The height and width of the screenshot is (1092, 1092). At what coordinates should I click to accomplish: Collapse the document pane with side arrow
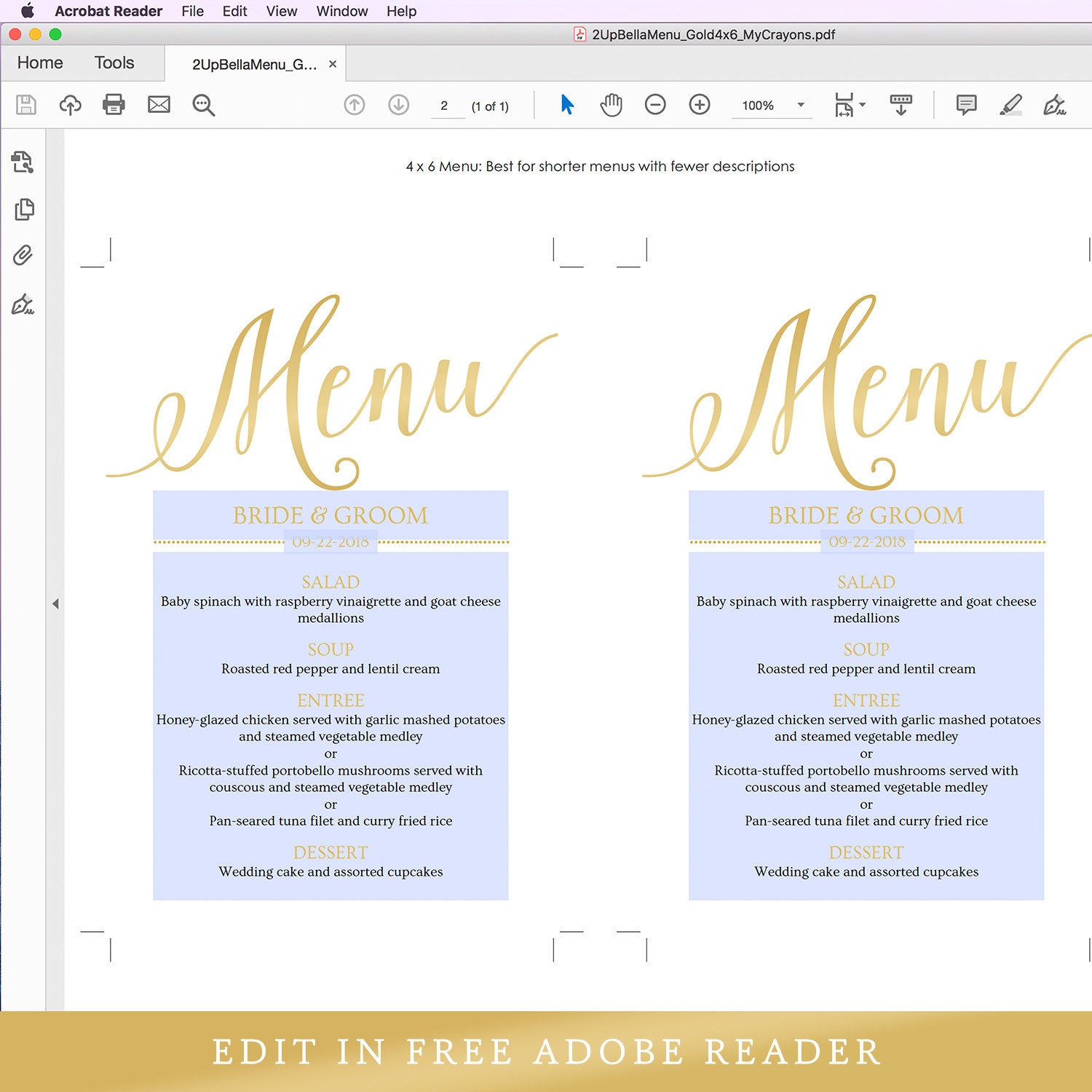56,603
